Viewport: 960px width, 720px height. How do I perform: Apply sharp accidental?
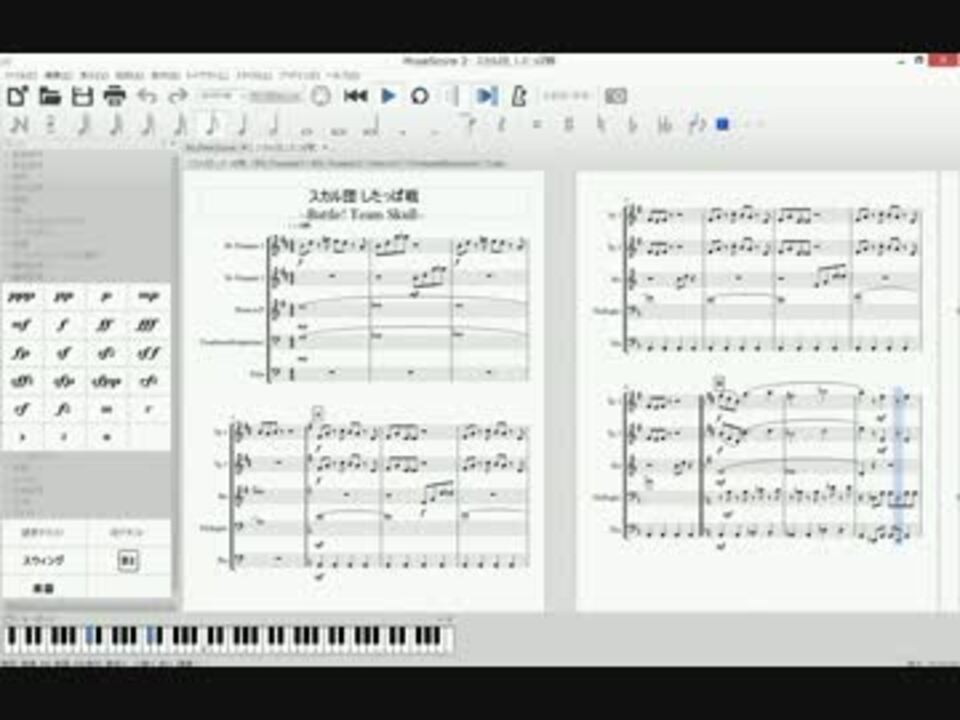pyautogui.click(x=569, y=125)
